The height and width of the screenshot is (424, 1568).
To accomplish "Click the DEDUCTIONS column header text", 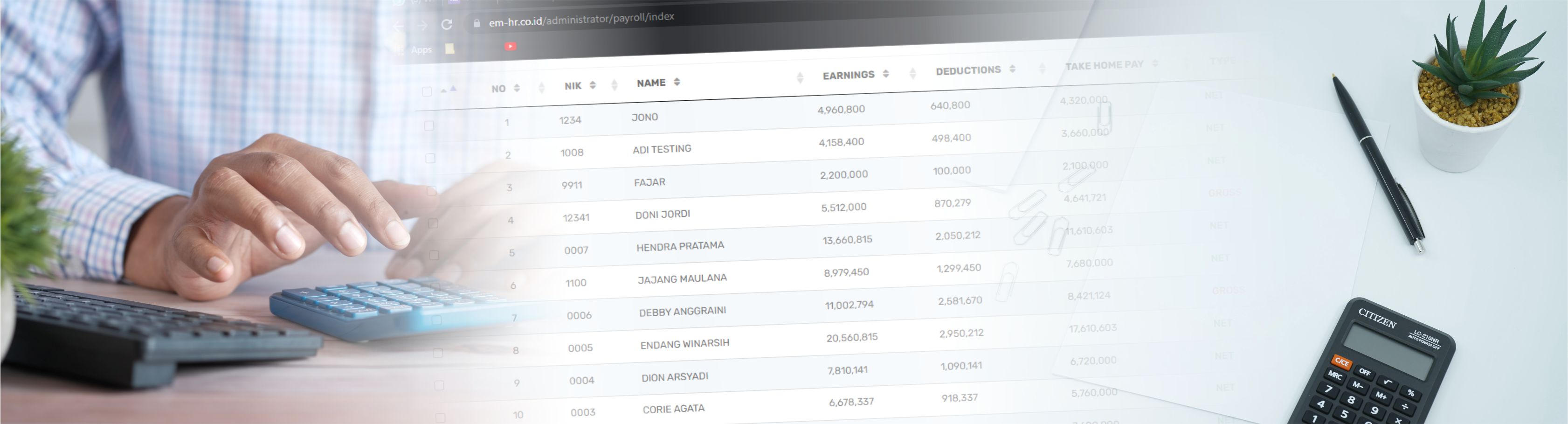I will (x=968, y=71).
